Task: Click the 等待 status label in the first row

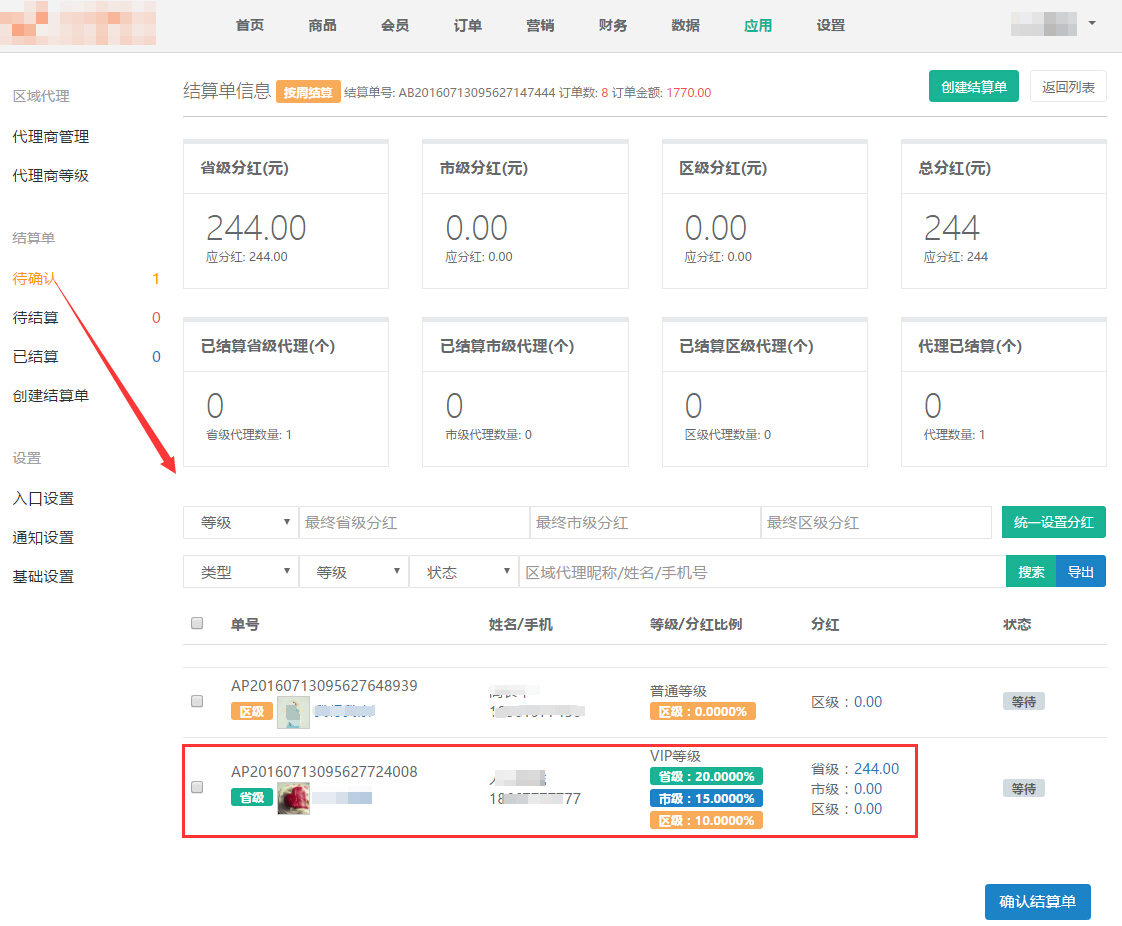Action: point(1023,702)
